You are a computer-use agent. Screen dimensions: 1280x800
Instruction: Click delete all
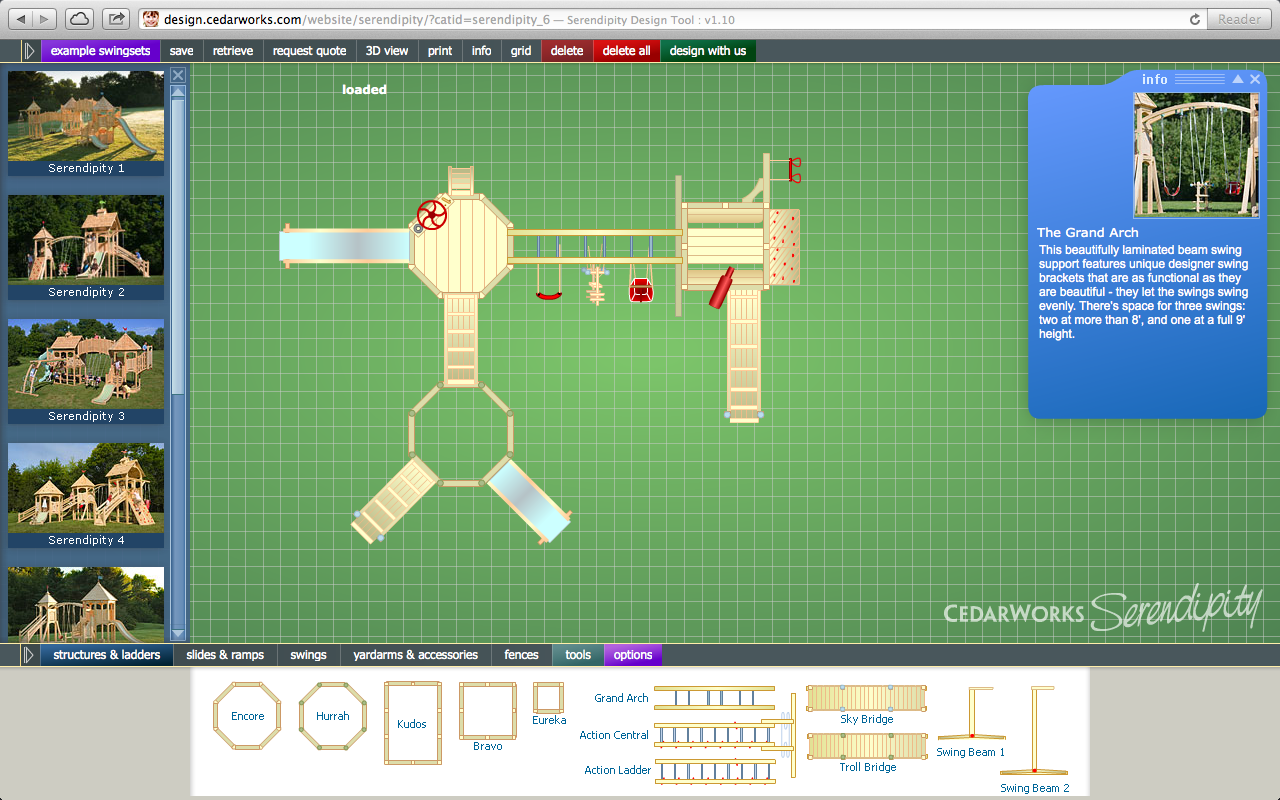(626, 50)
